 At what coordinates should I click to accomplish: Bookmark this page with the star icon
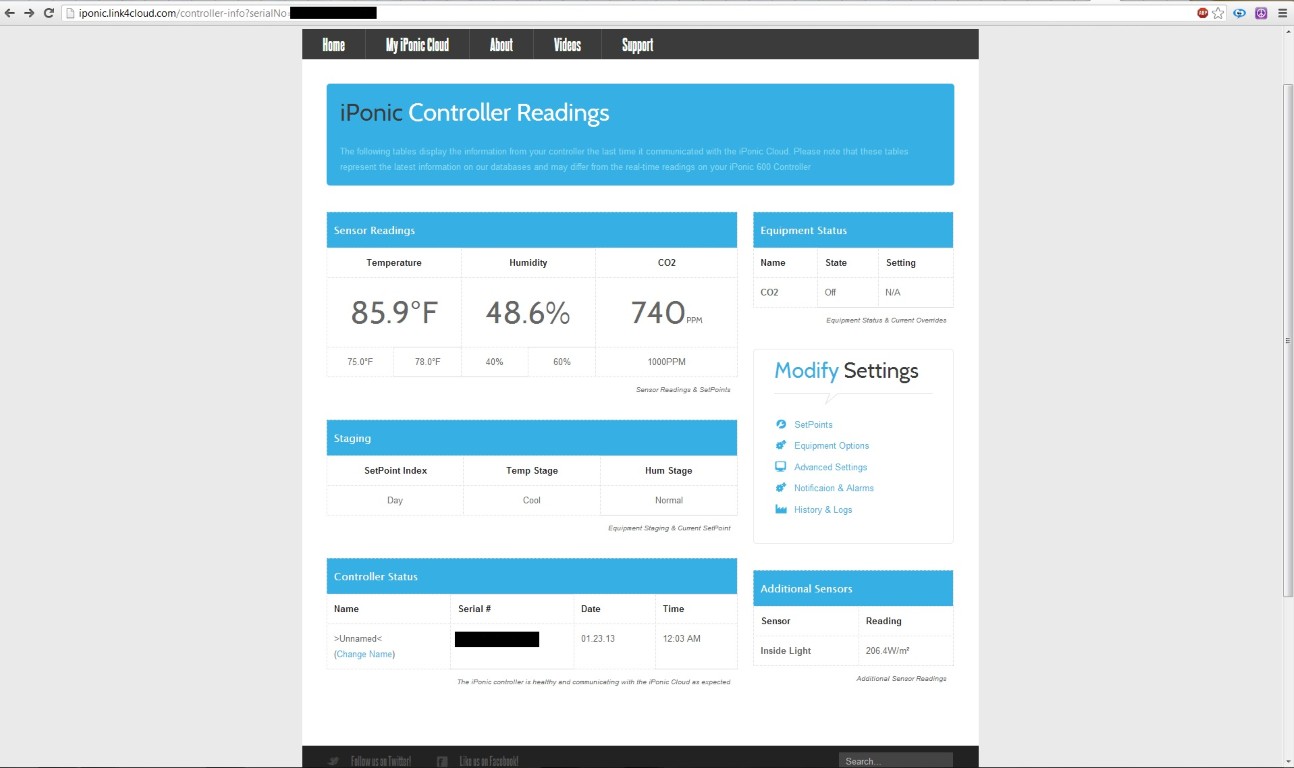click(1218, 13)
